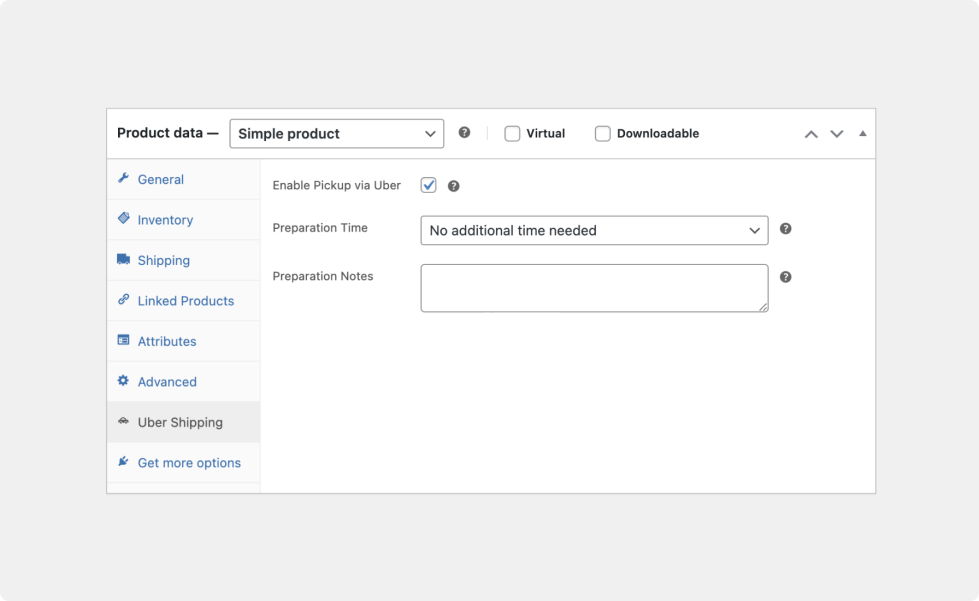Click the wrench icon for General
This screenshot has width=979, height=601.
coord(123,179)
